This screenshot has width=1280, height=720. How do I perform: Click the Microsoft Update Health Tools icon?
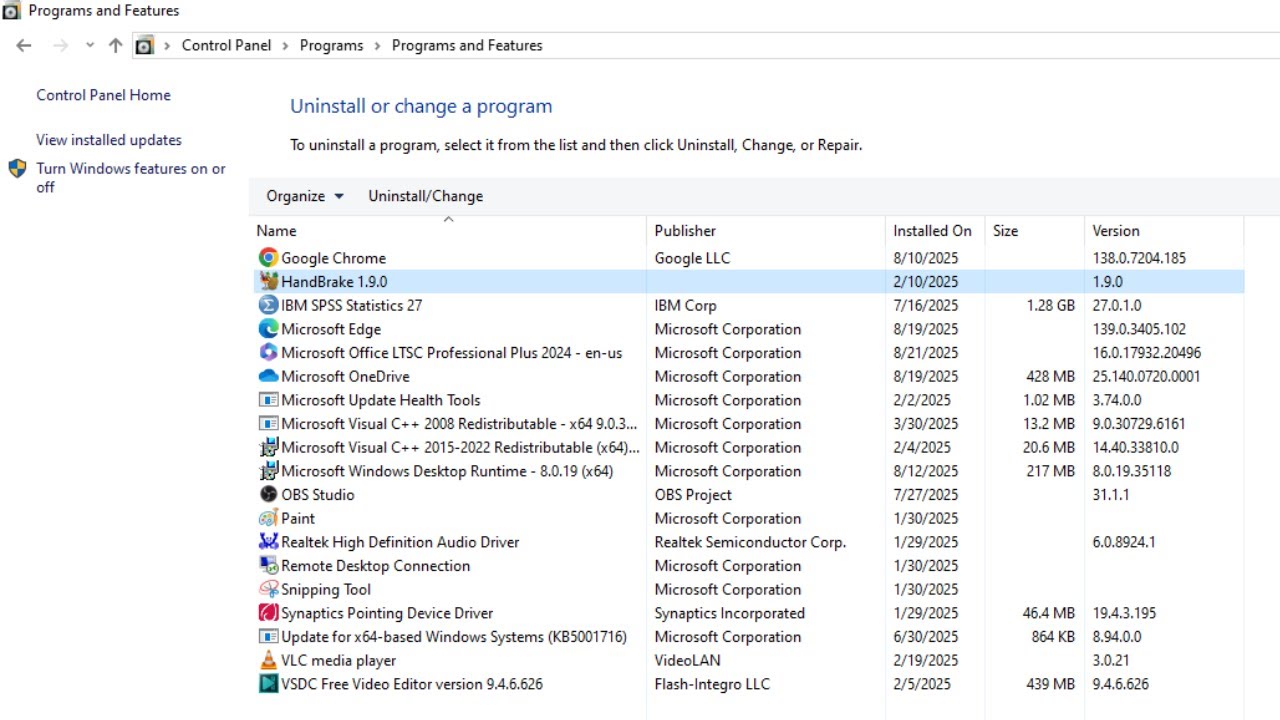268,400
